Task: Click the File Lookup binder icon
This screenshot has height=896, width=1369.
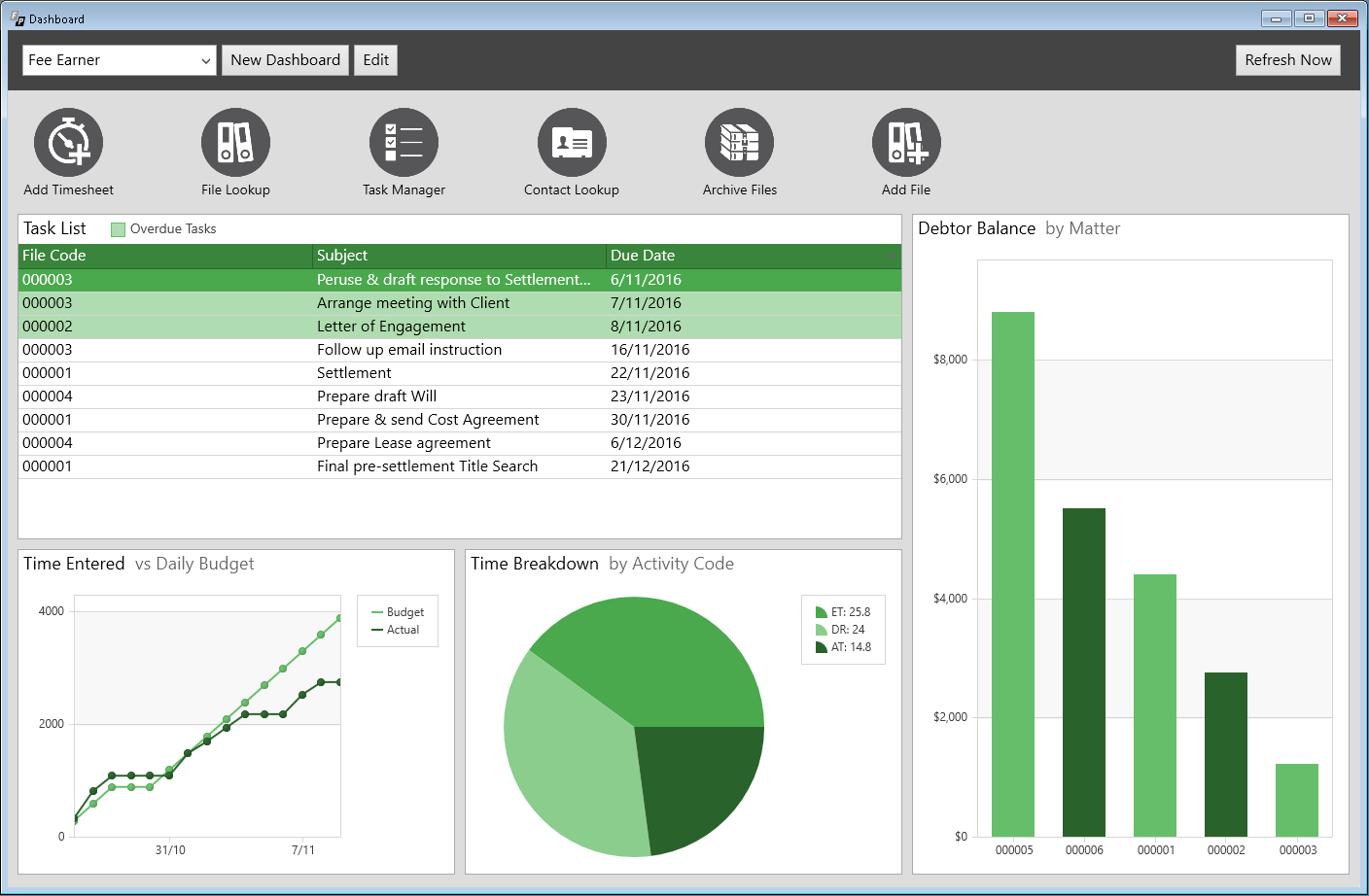Action: (235, 143)
